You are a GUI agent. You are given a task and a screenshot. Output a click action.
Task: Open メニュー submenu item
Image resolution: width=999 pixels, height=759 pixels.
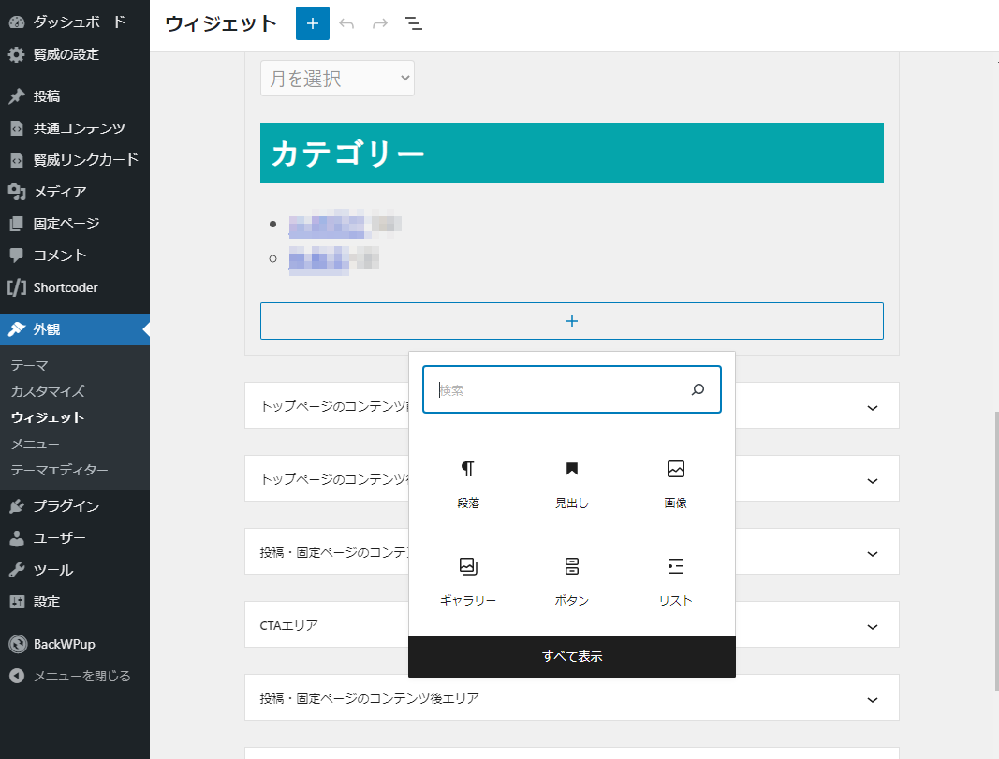35,444
